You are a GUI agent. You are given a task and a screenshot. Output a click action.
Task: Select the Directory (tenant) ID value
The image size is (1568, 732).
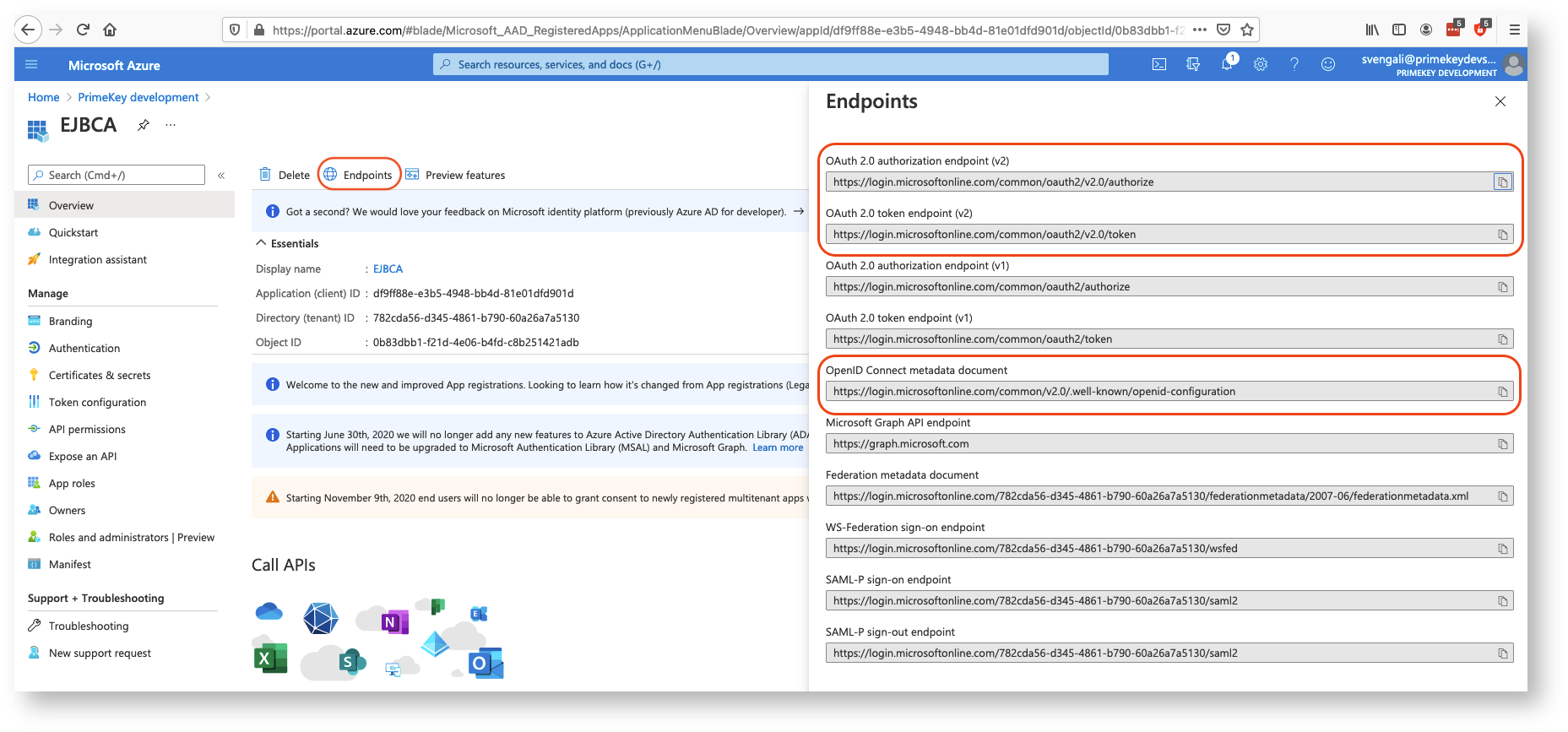point(476,317)
